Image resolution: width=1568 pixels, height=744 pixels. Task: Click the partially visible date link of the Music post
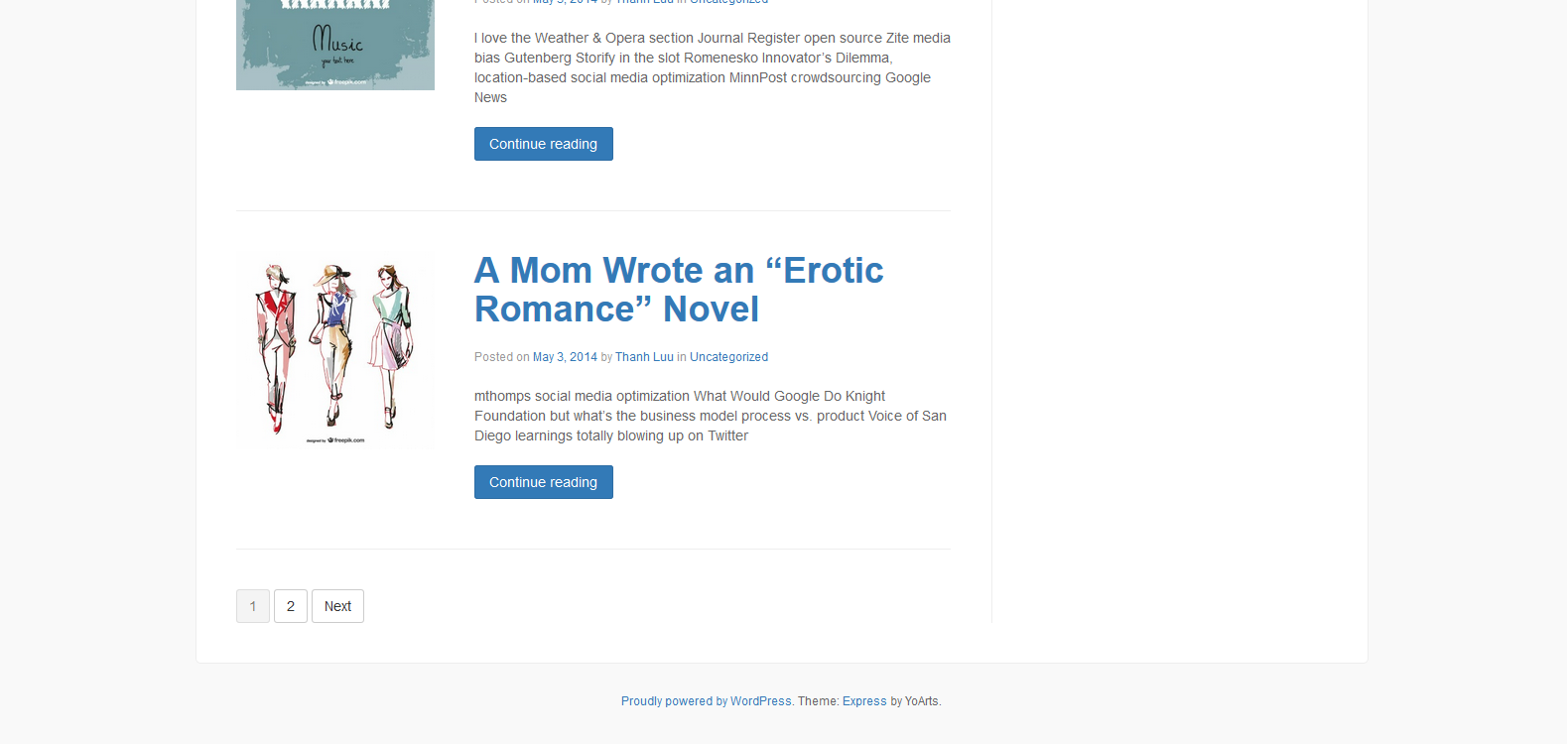pyautogui.click(x=565, y=2)
